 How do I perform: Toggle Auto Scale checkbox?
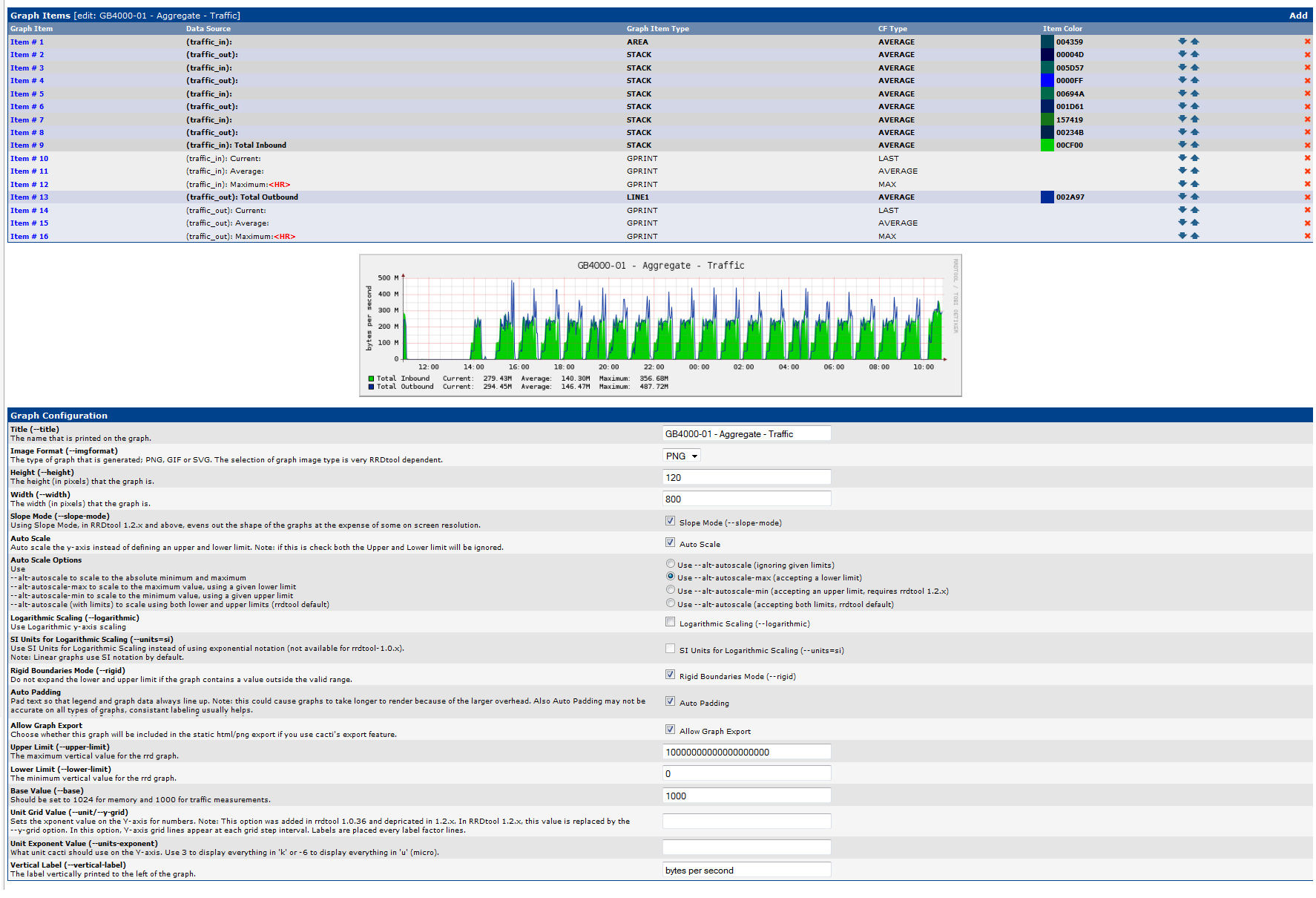tap(670, 543)
